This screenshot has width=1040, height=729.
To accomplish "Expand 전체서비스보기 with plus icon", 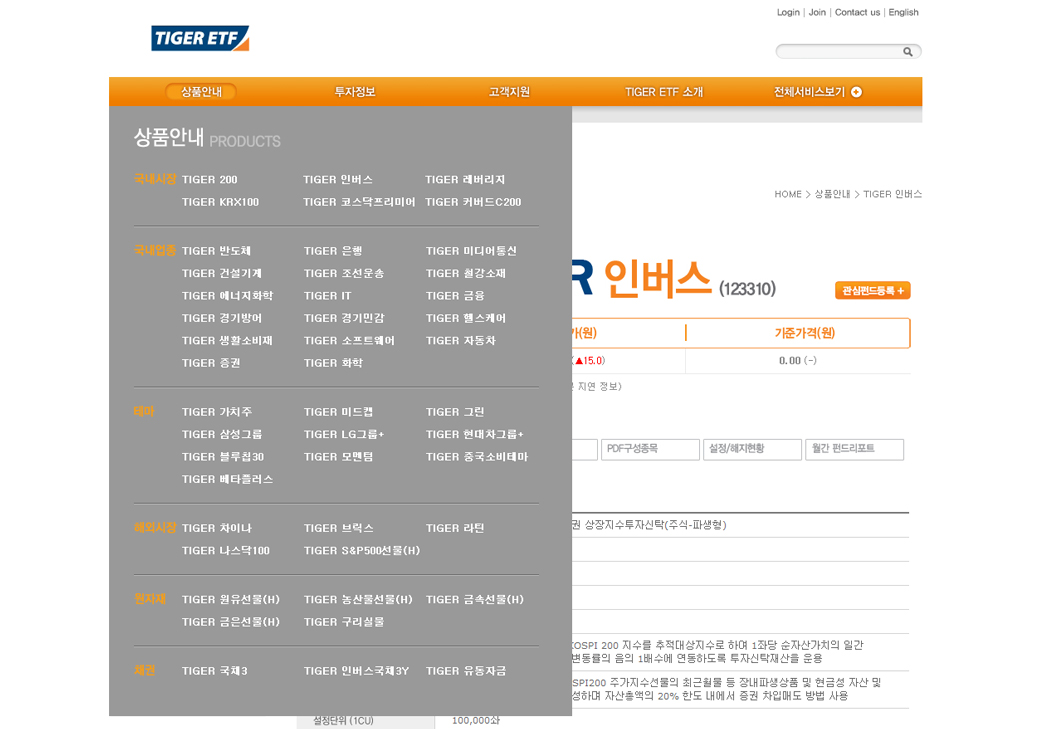I will [817, 92].
